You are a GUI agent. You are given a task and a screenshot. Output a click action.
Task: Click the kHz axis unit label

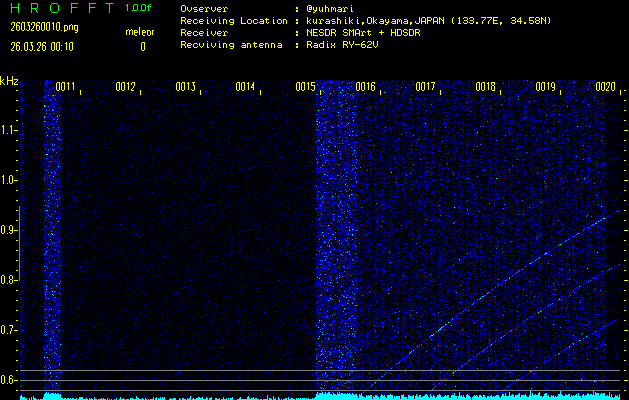point(9,80)
